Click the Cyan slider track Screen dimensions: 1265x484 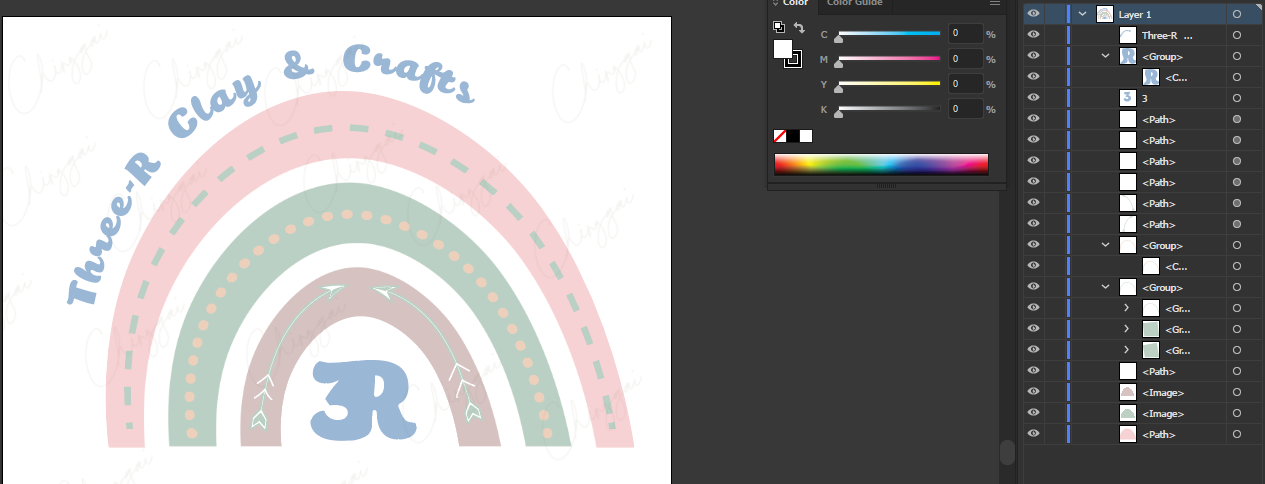pos(888,34)
